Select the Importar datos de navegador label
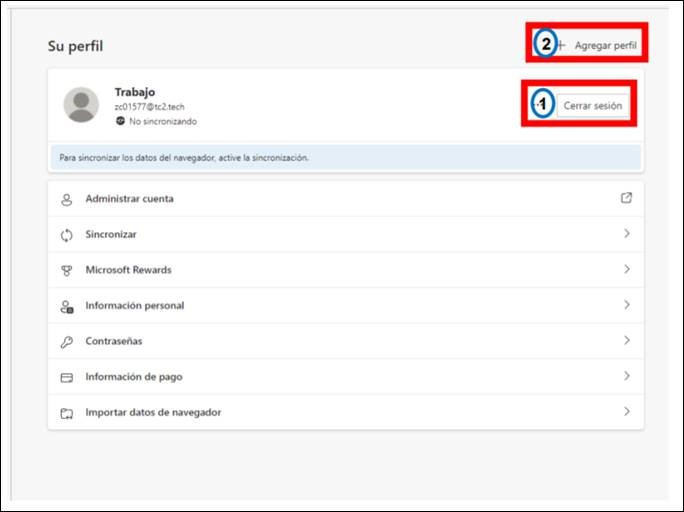This screenshot has height=512, width=684. (x=153, y=413)
